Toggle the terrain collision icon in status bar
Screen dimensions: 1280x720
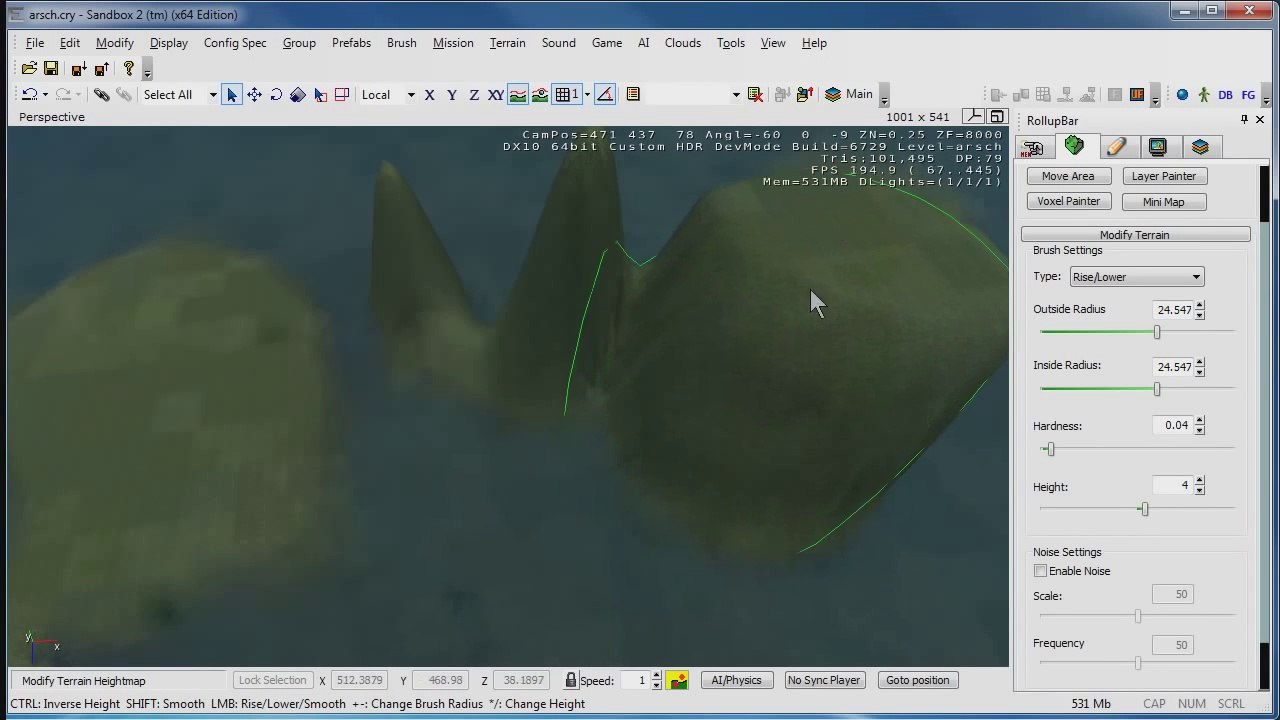(678, 681)
